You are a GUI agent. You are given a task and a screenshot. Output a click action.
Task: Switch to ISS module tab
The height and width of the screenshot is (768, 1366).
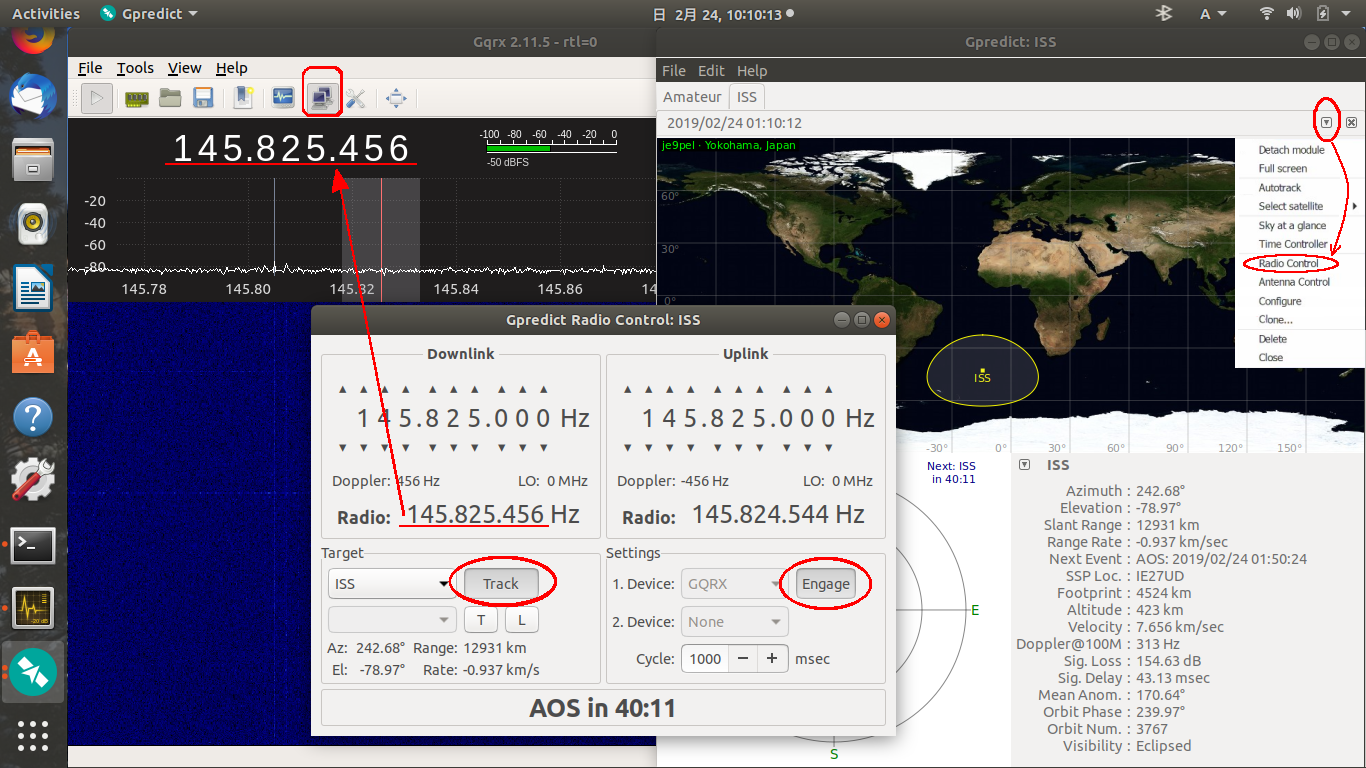pyautogui.click(x=747, y=97)
